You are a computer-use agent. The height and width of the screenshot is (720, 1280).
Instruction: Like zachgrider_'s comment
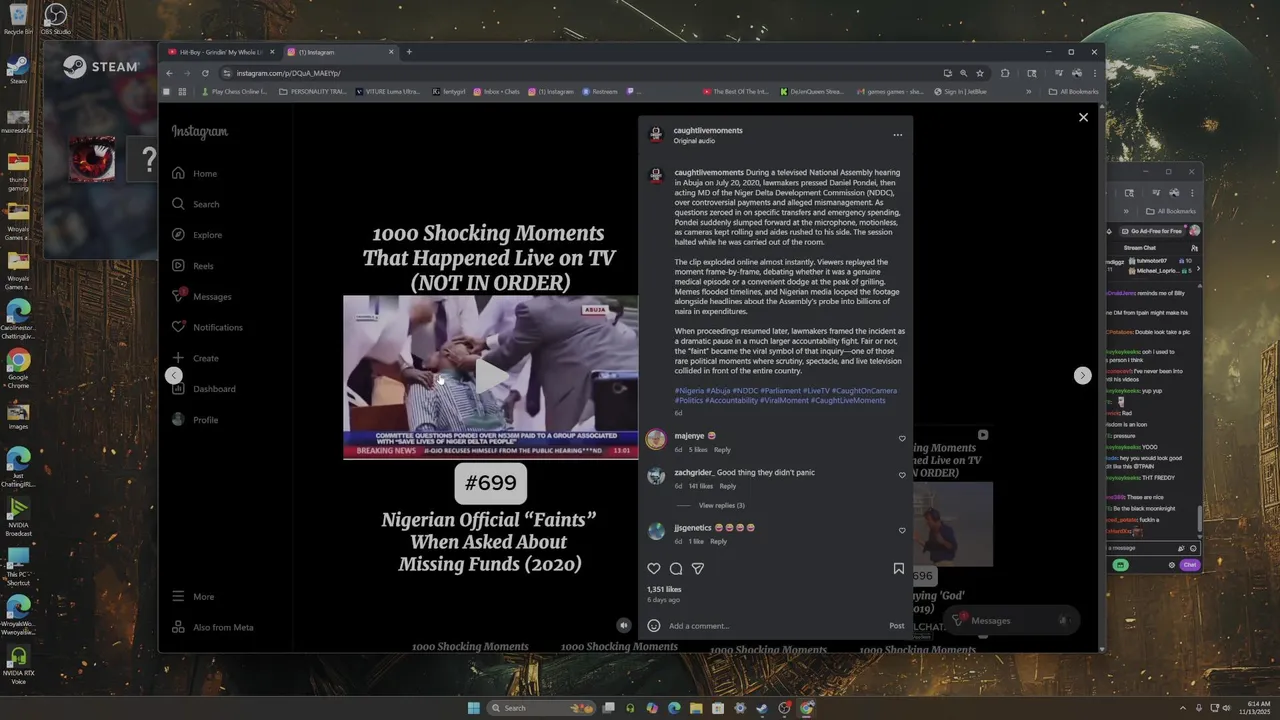pyautogui.click(x=902, y=475)
